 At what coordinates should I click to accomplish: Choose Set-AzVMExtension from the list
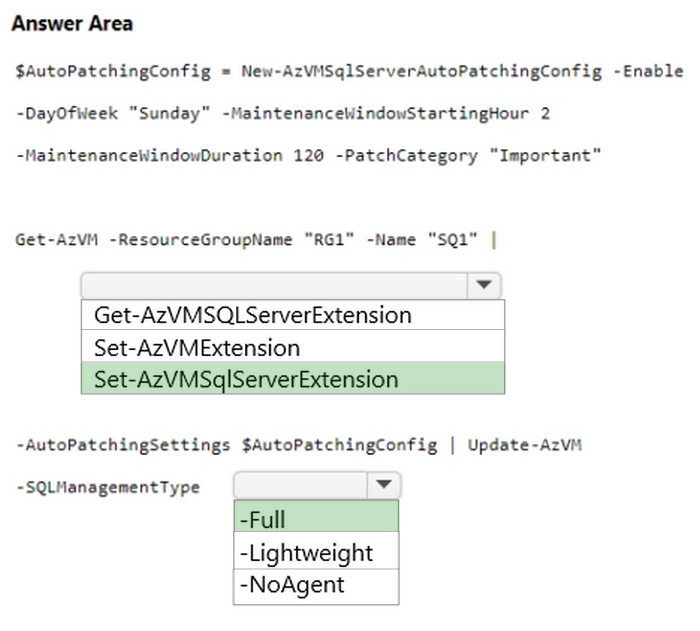[197, 347]
